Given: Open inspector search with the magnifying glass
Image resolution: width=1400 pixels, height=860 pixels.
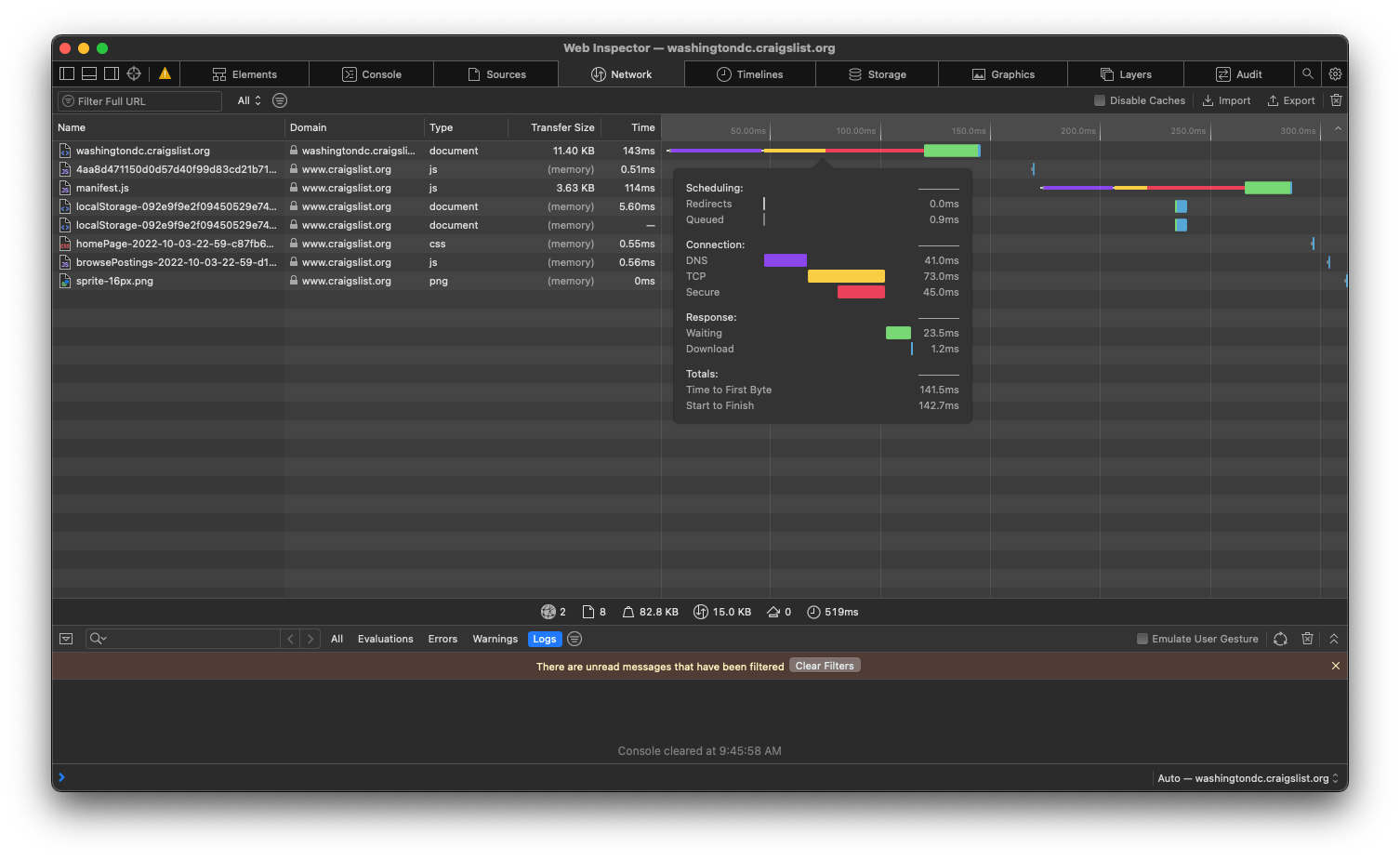Looking at the screenshot, I should pos(1307,73).
